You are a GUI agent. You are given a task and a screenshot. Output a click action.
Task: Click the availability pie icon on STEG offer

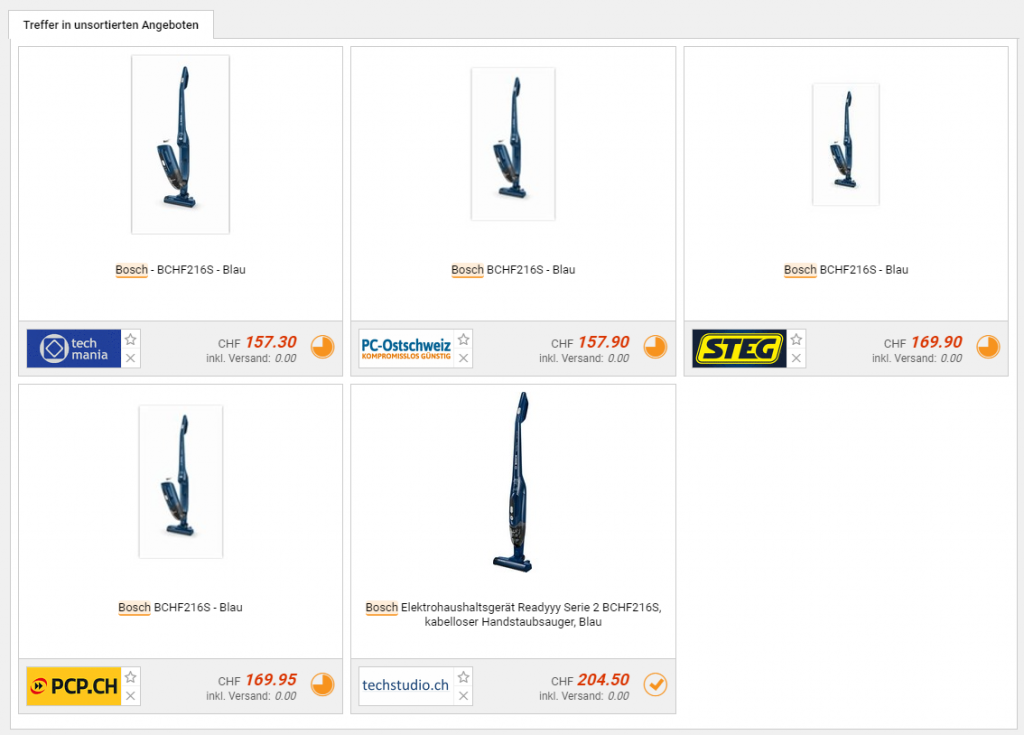[988, 346]
